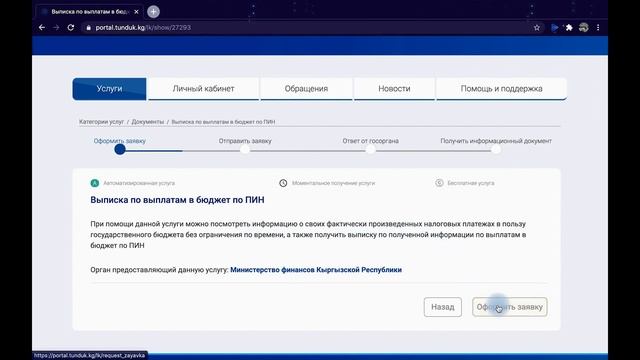Click the 'Ответ от госоргана' step label
This screenshot has width=640, height=360.
tap(370, 141)
